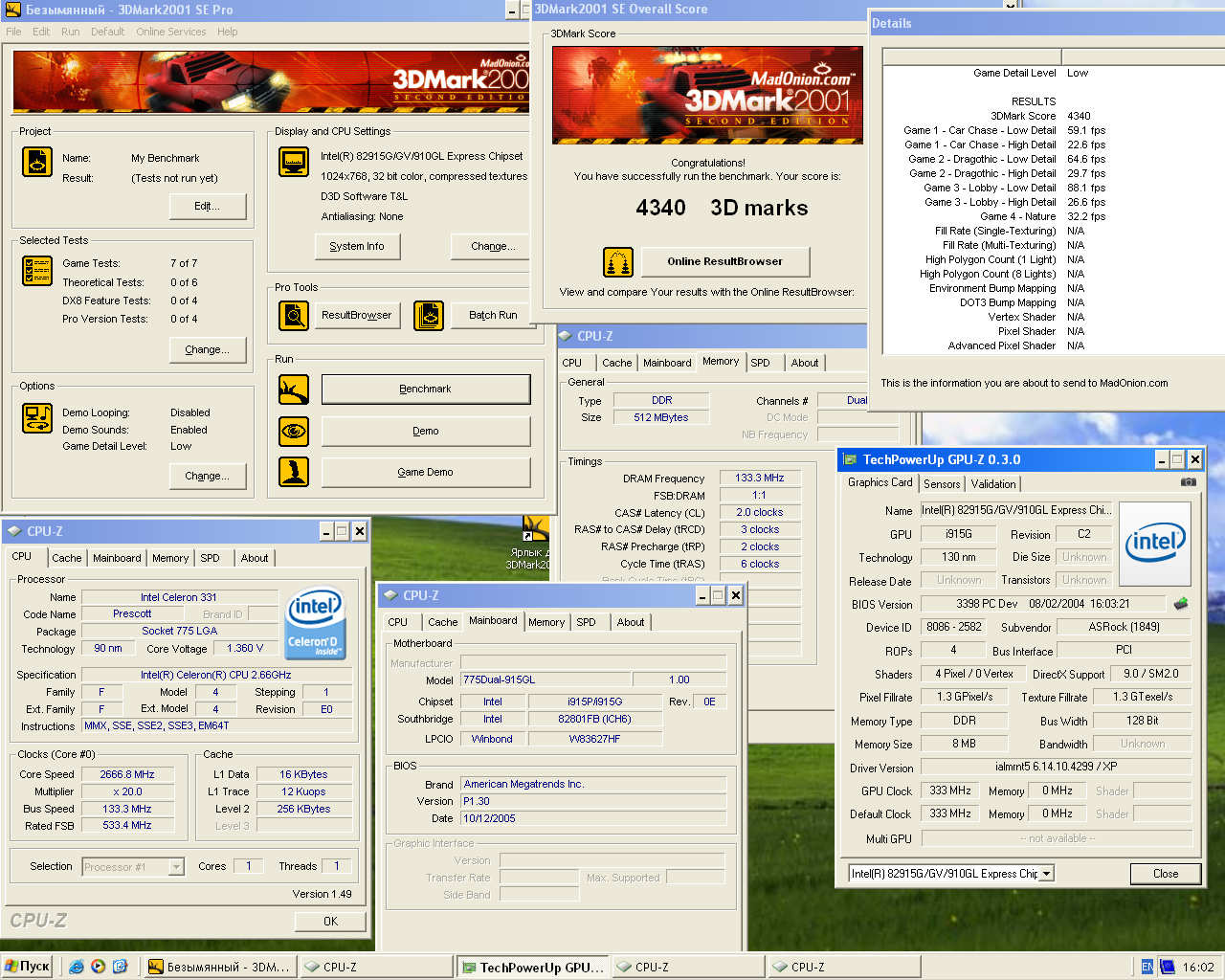Click Change... in the Selected Tests group

(208, 349)
